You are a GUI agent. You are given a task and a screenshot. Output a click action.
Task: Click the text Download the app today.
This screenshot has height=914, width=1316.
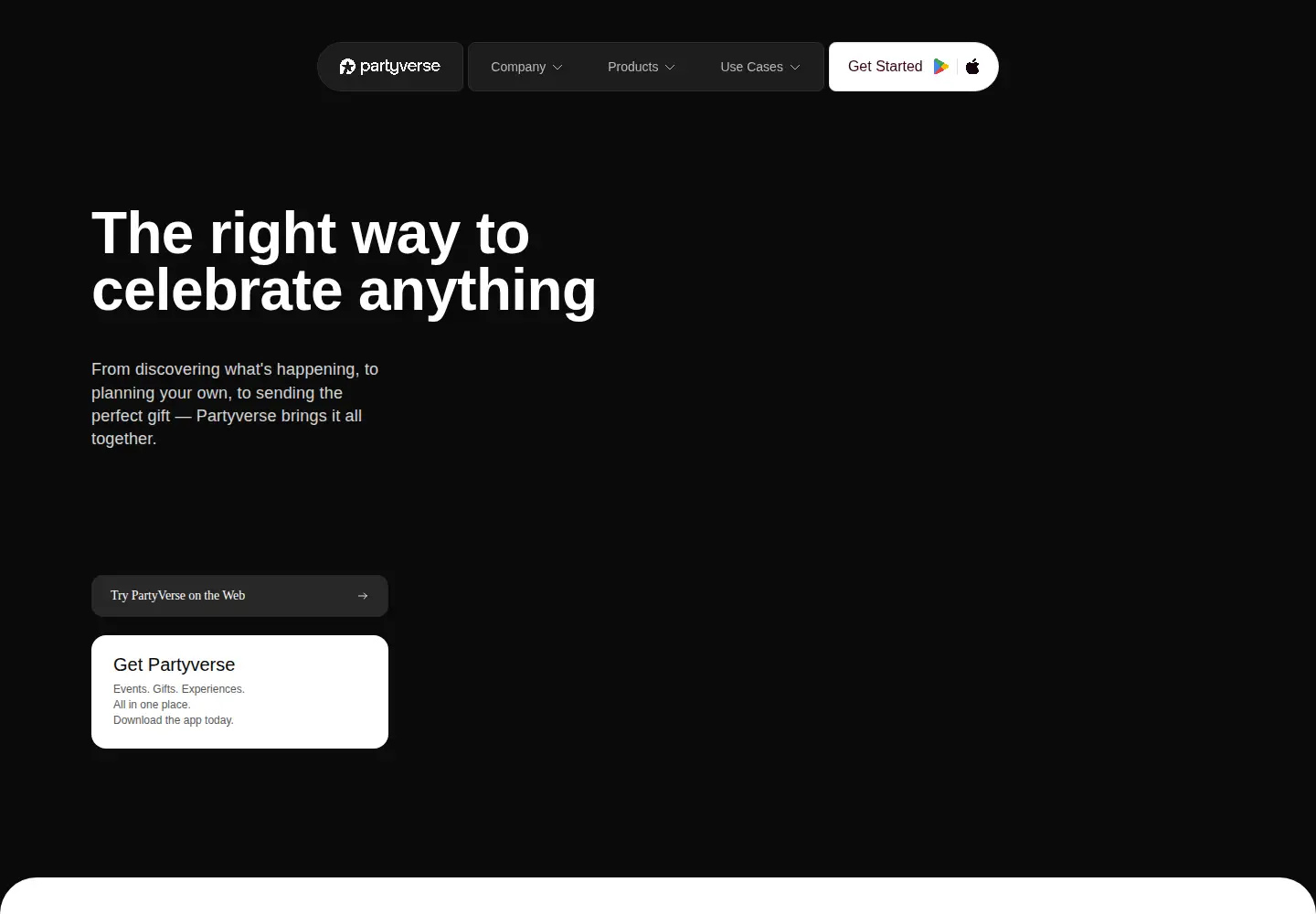pyautogui.click(x=174, y=720)
